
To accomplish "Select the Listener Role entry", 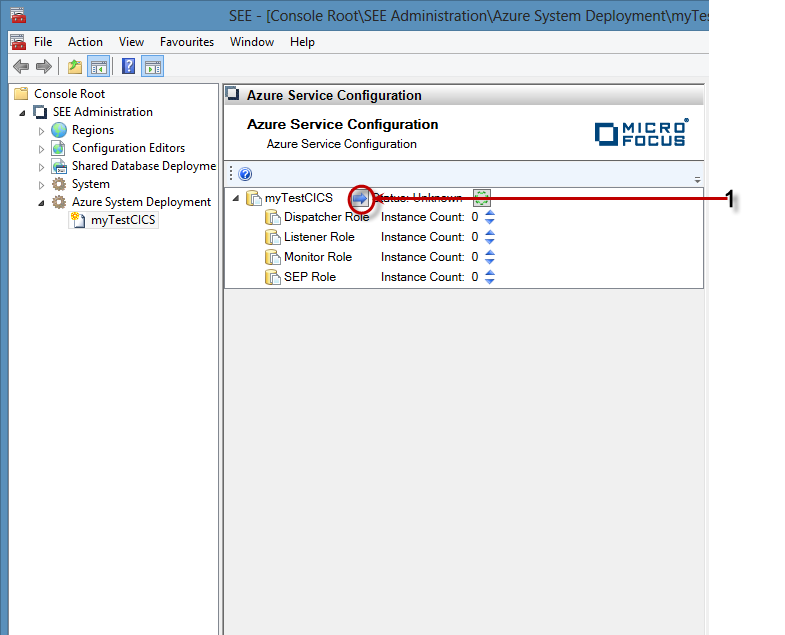I will tap(318, 237).
